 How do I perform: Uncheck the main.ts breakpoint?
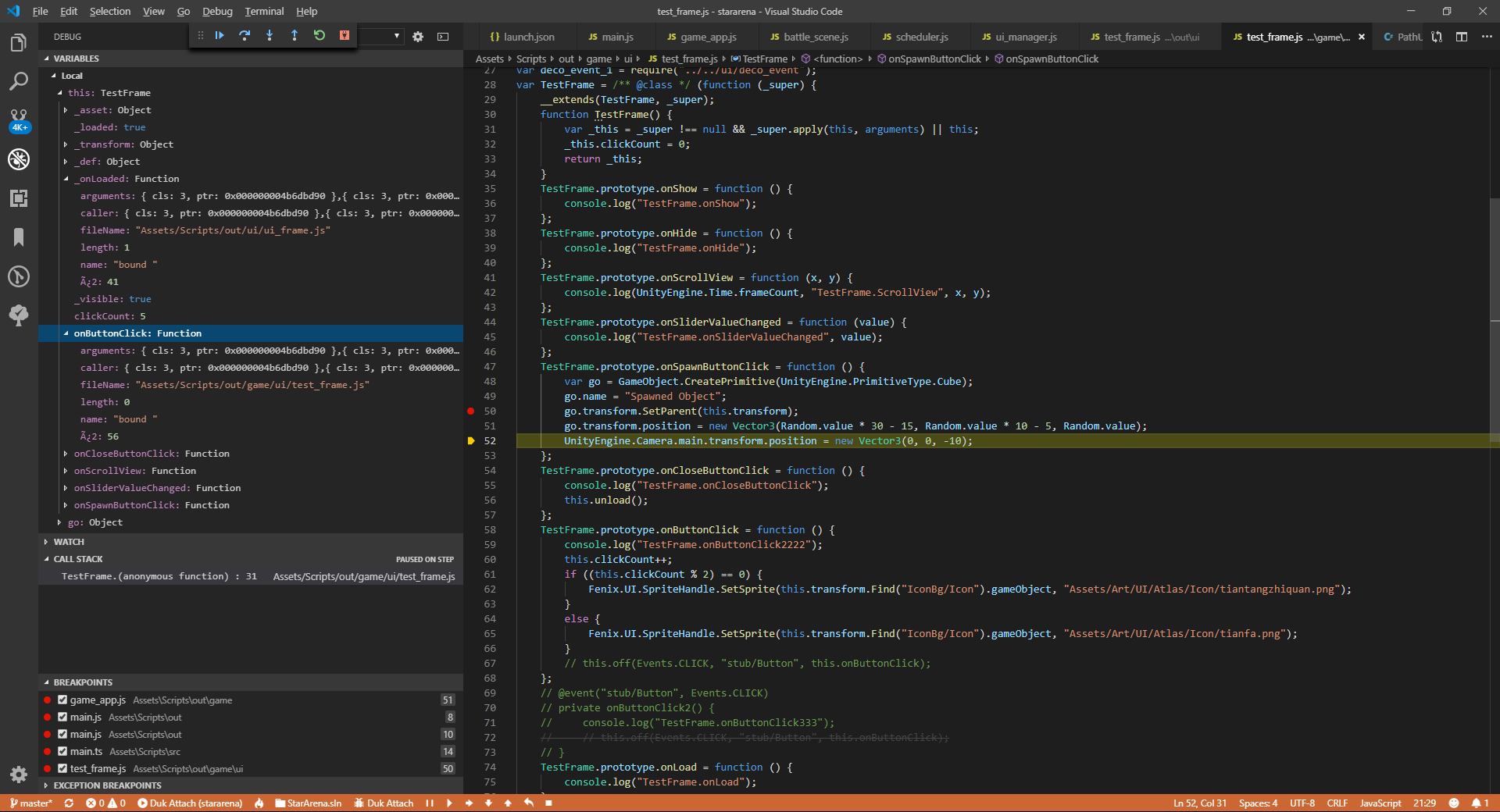pos(62,752)
